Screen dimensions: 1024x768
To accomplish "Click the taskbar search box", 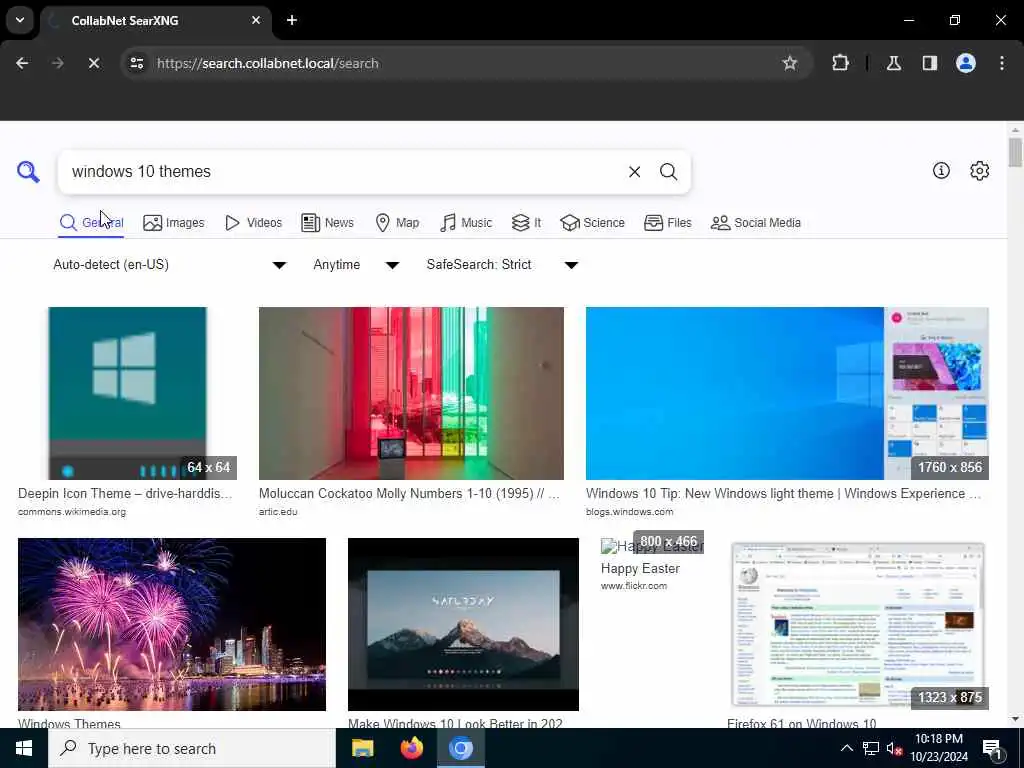I will pyautogui.click(x=191, y=748).
